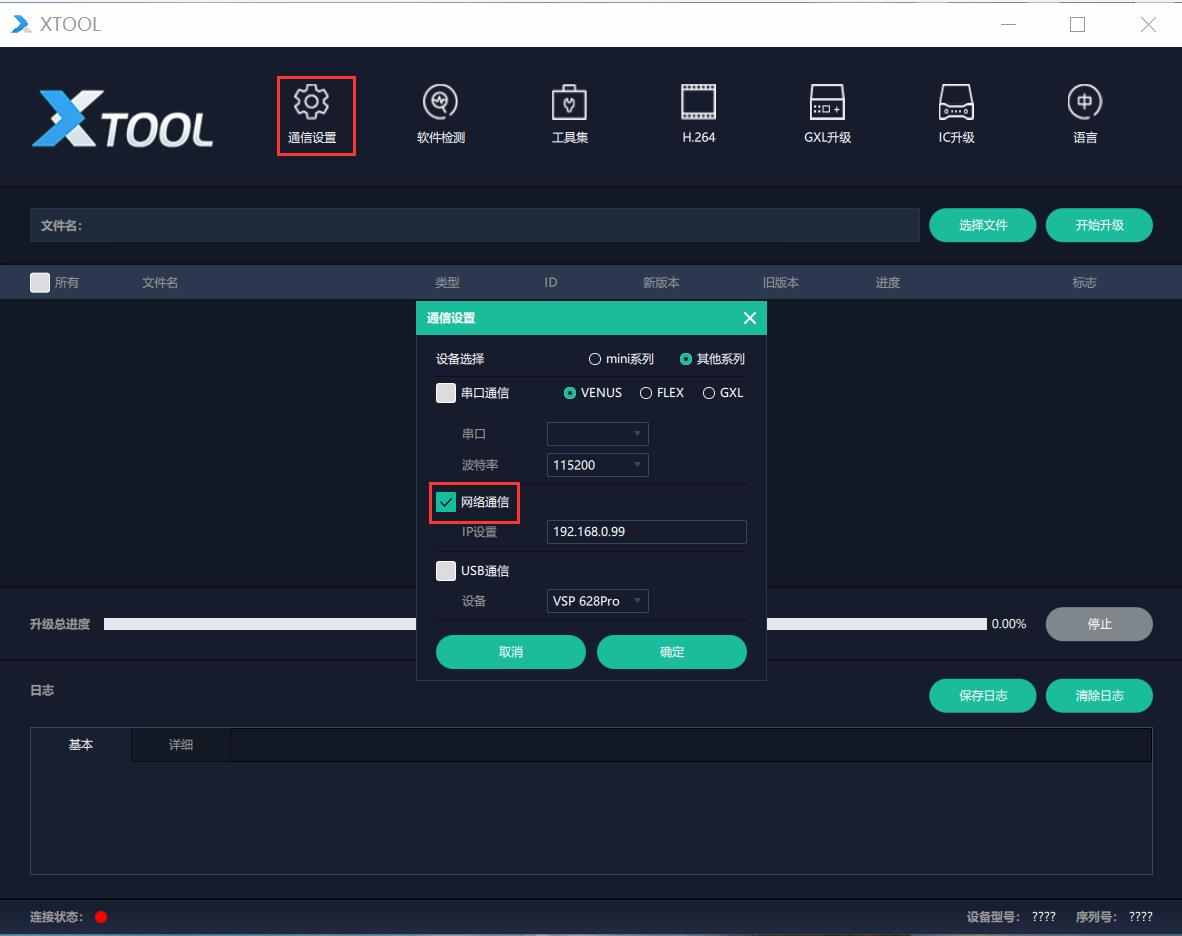
Task: Select the mini系列 radio button
Action: pyautogui.click(x=595, y=359)
